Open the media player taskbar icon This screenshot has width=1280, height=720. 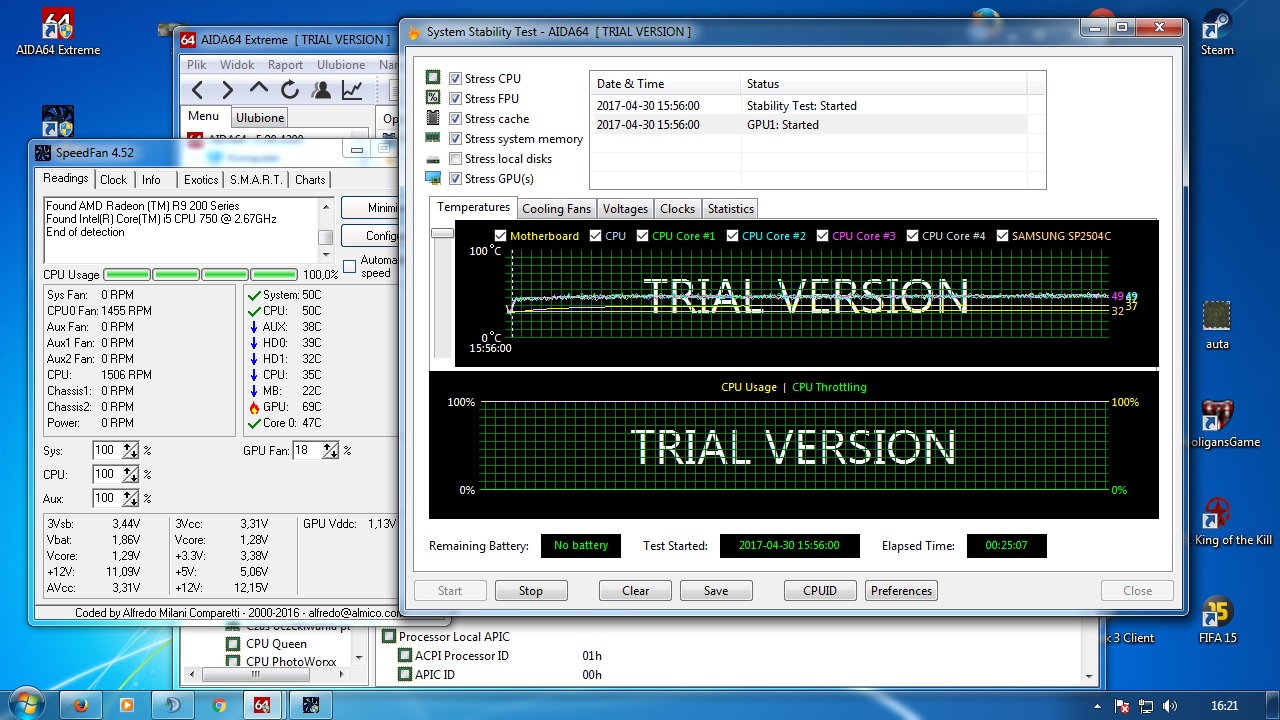coord(127,705)
